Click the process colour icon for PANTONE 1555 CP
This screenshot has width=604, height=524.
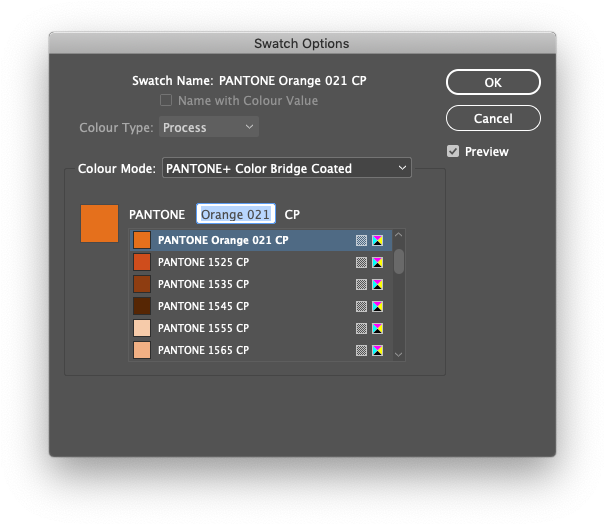(361, 328)
